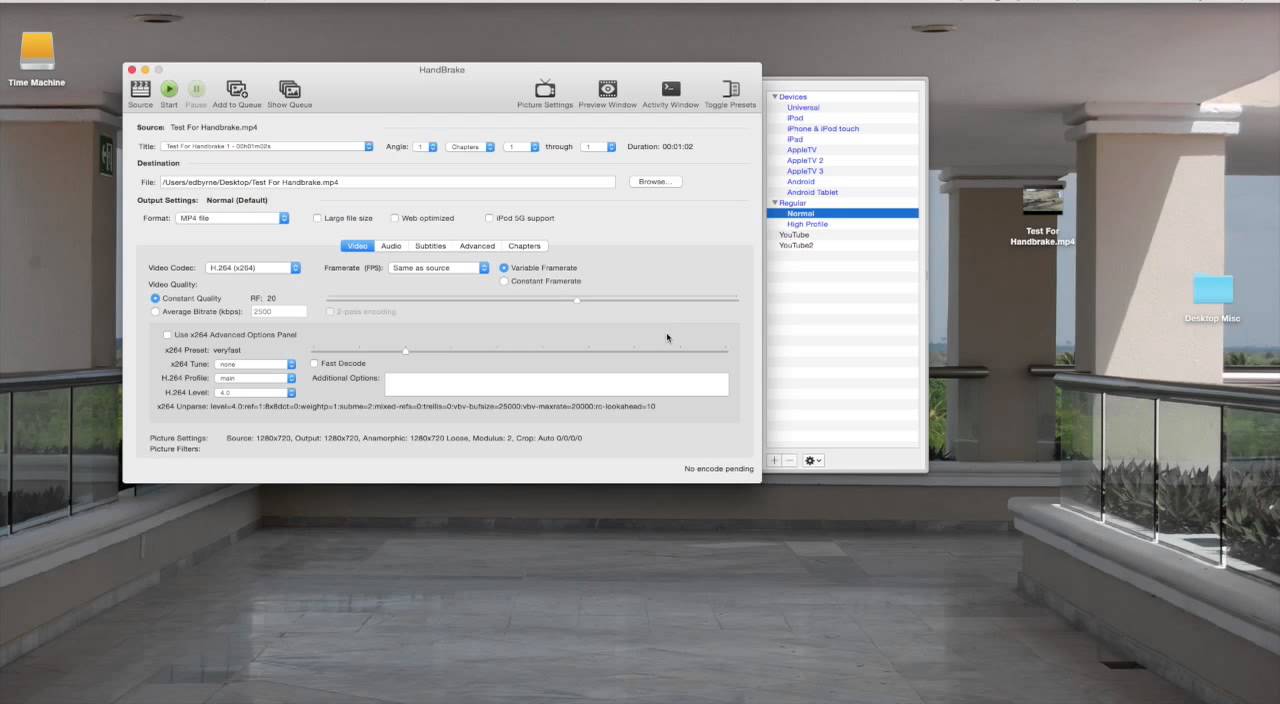Switch to the Video tab
The width and height of the screenshot is (1280, 704).
pos(357,246)
